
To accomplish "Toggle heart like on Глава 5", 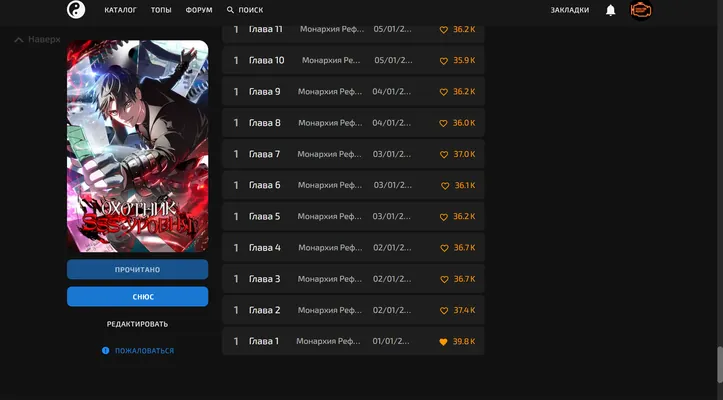I will click(x=444, y=217).
